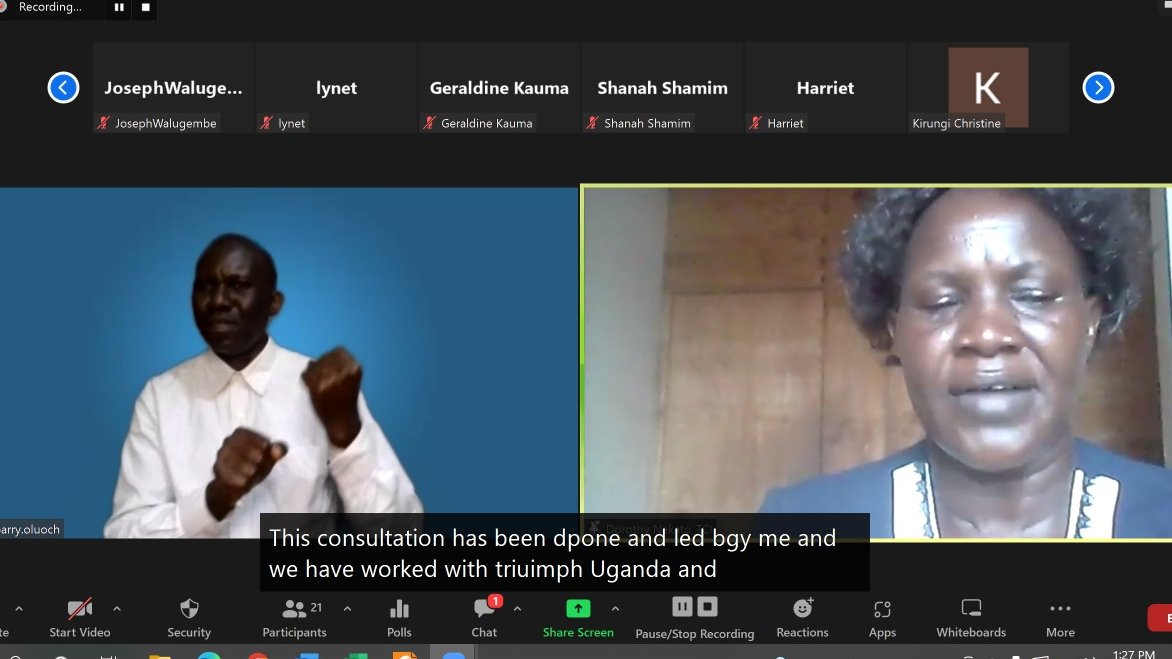Stop the meeting recording
The width and height of the screenshot is (1172, 659).
click(x=706, y=605)
